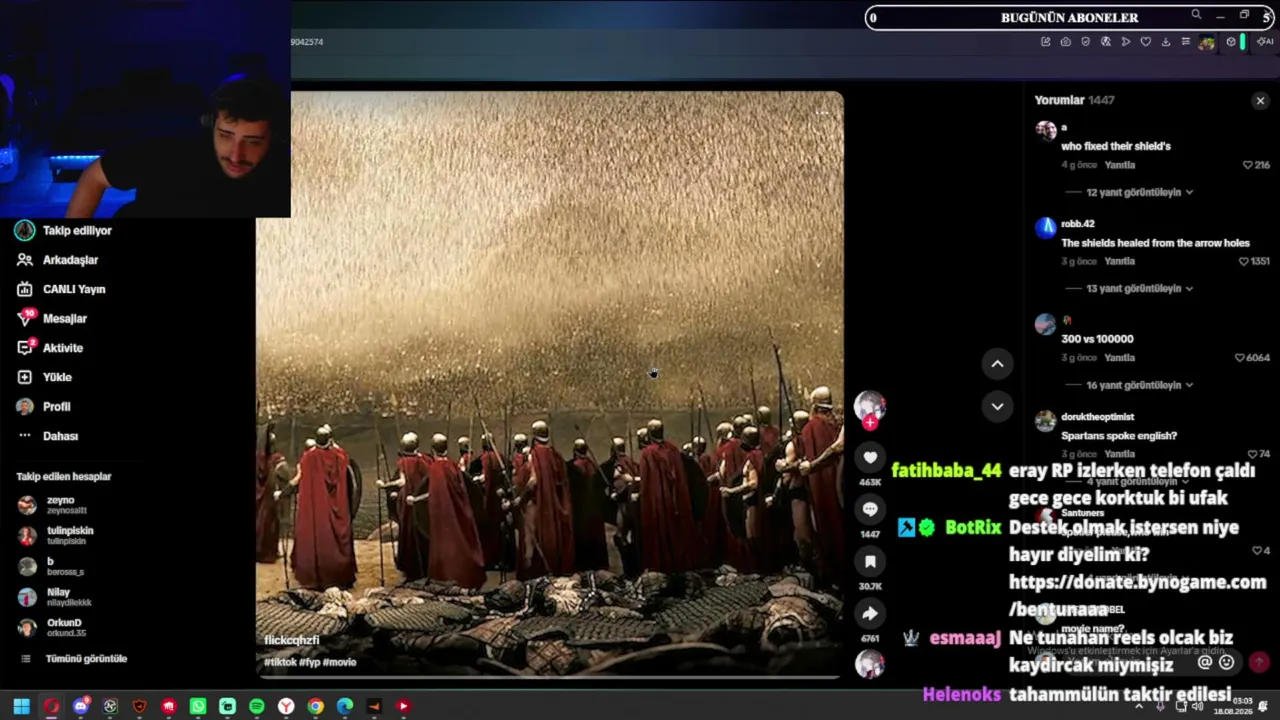Viewport: 1280px width, 720px height.
Task: Open robb.42 commenter profile
Action: pos(1078,224)
